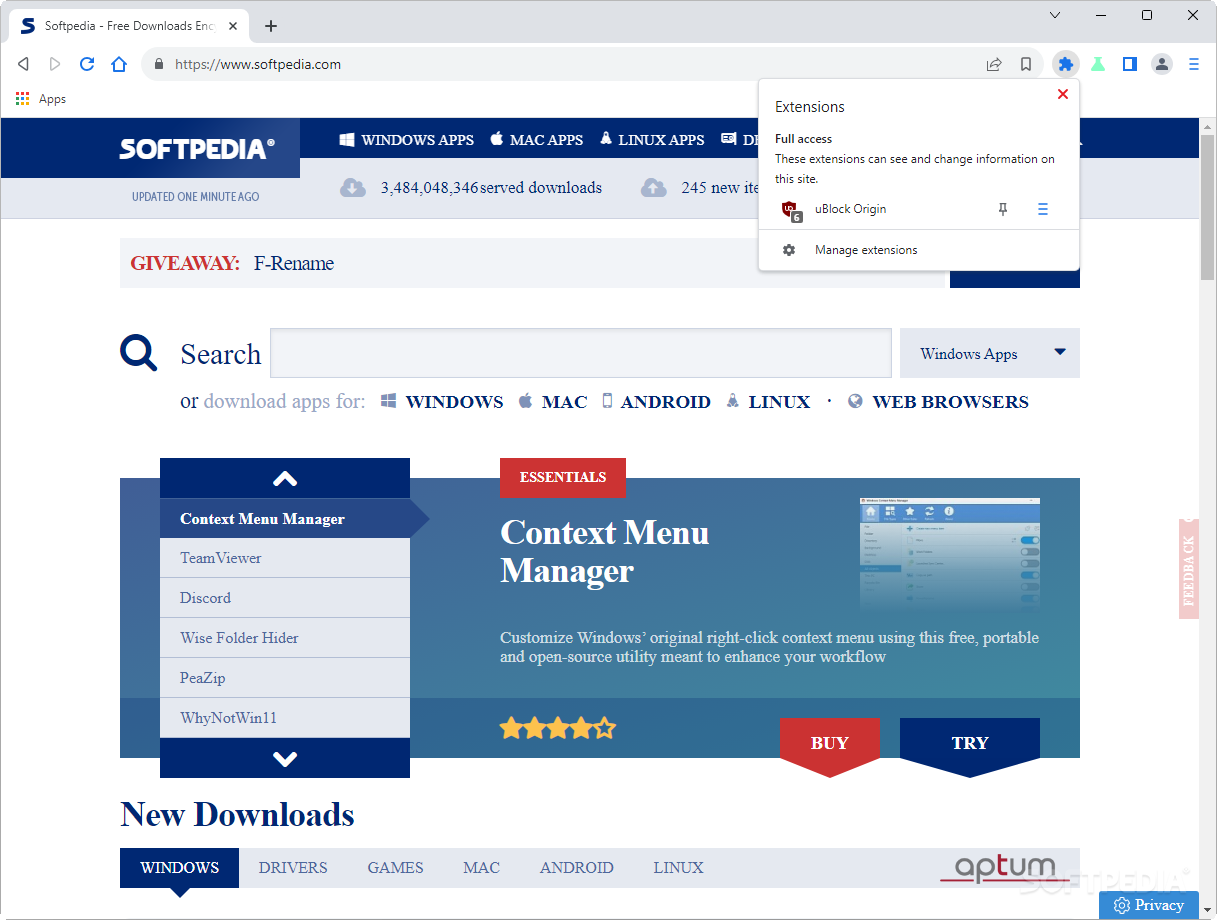Focus the Search input field
This screenshot has height=920, width=1217.
click(x=581, y=353)
